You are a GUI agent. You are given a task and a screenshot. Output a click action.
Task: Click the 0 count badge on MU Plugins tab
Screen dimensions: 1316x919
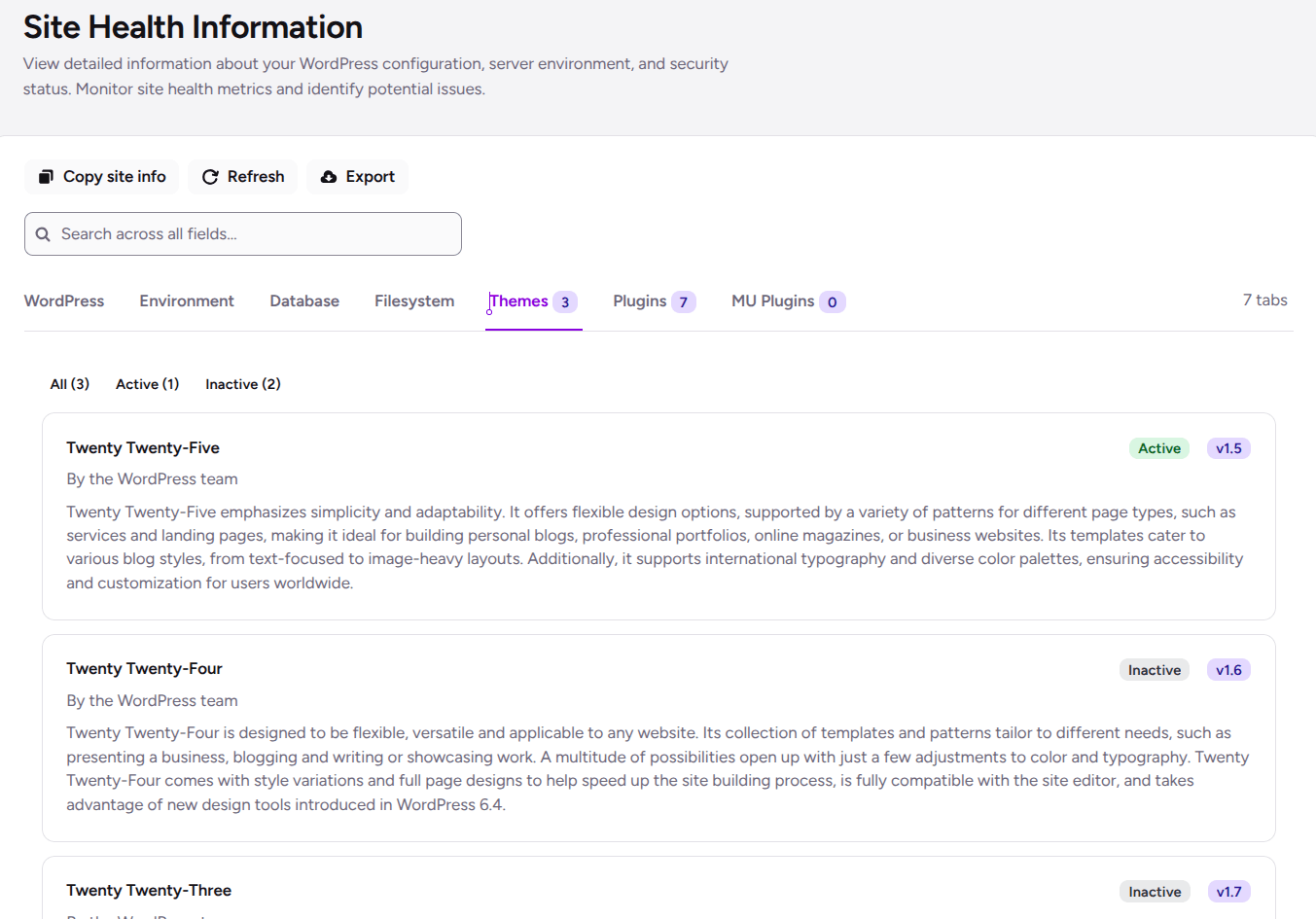point(833,302)
